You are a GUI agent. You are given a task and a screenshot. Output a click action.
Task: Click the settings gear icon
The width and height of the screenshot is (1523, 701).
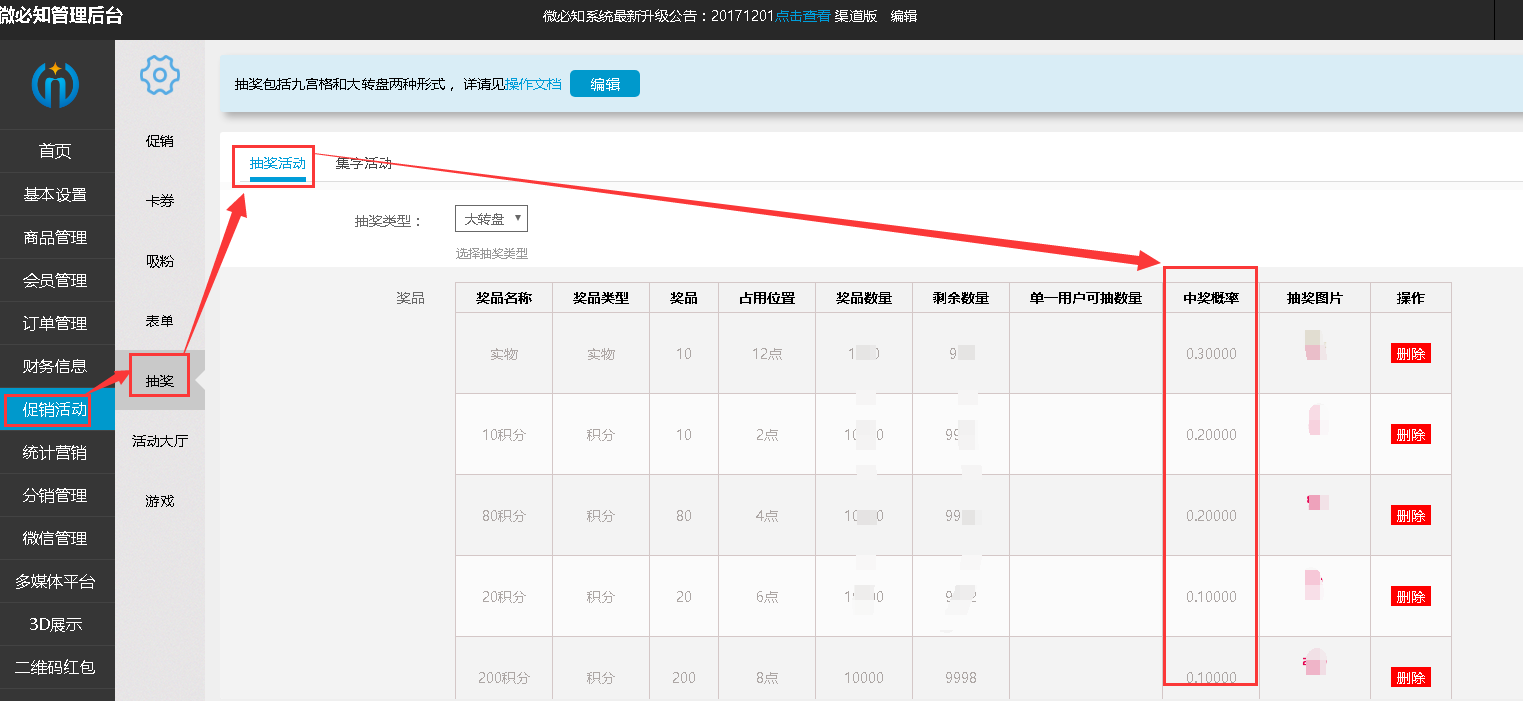(x=160, y=75)
